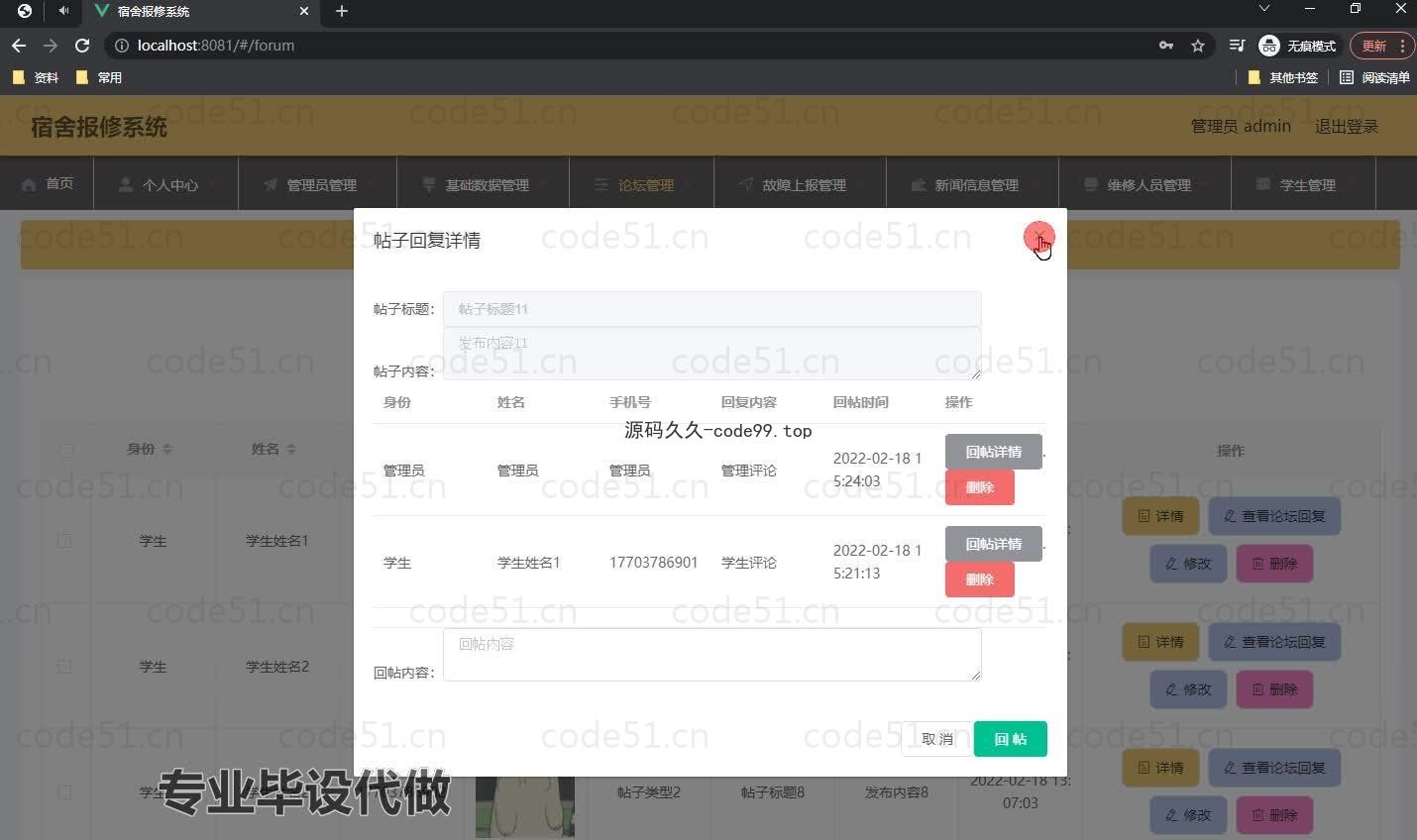Open 资料 bookmark folder
This screenshot has width=1417, height=840.
36,77
